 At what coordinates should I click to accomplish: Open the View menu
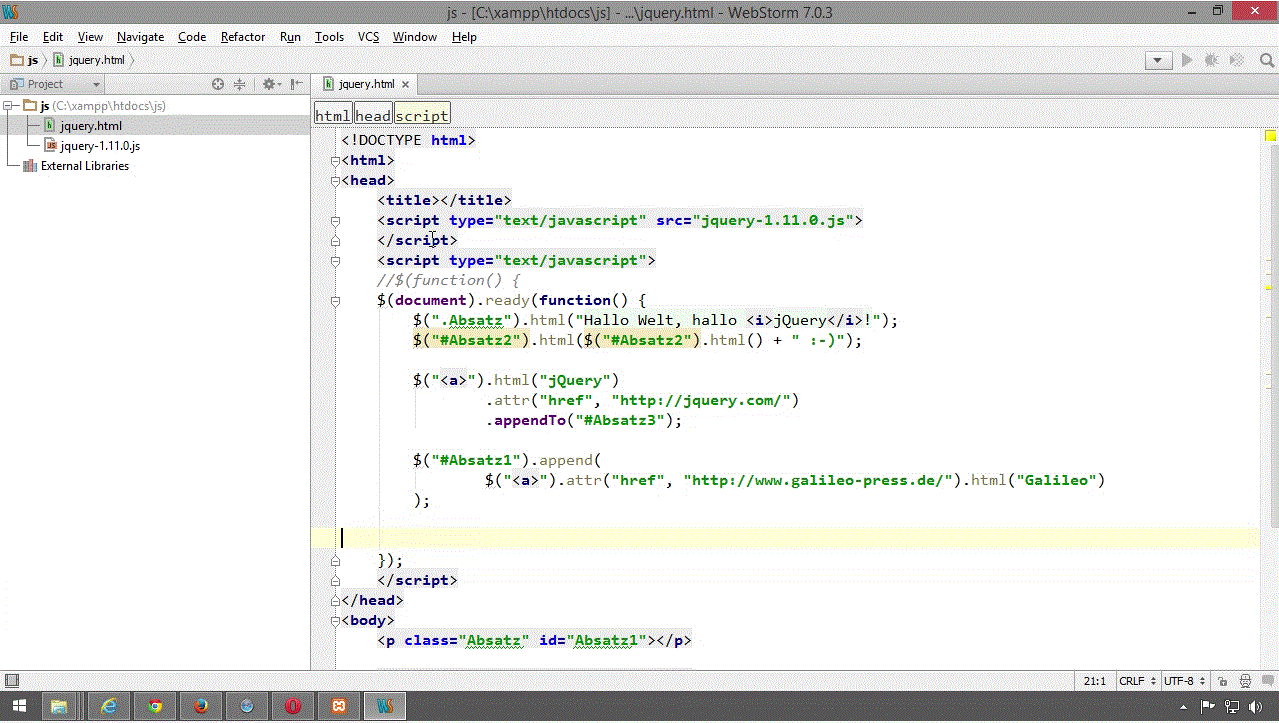point(90,37)
